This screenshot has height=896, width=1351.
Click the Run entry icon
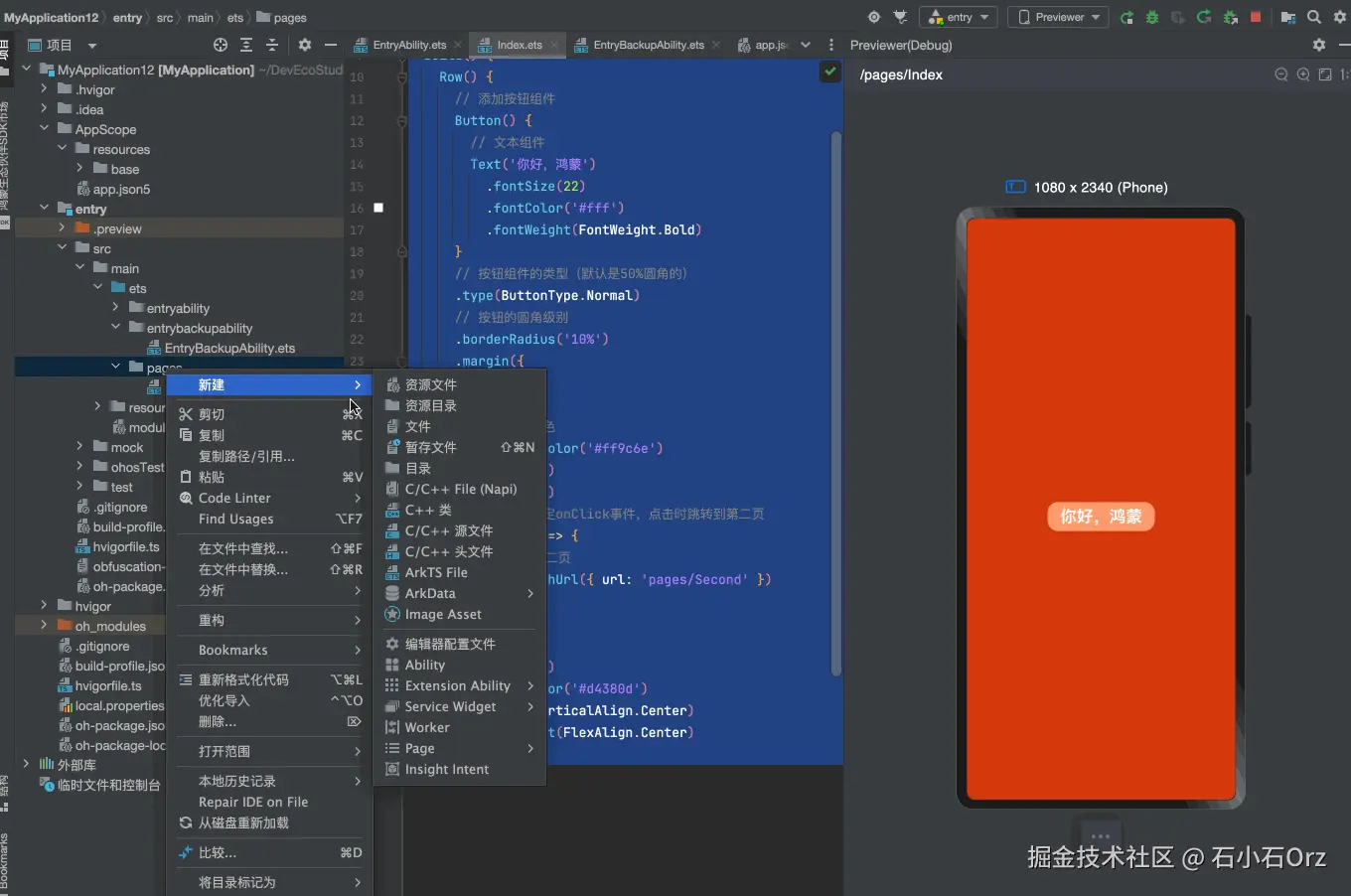[x=1126, y=17]
